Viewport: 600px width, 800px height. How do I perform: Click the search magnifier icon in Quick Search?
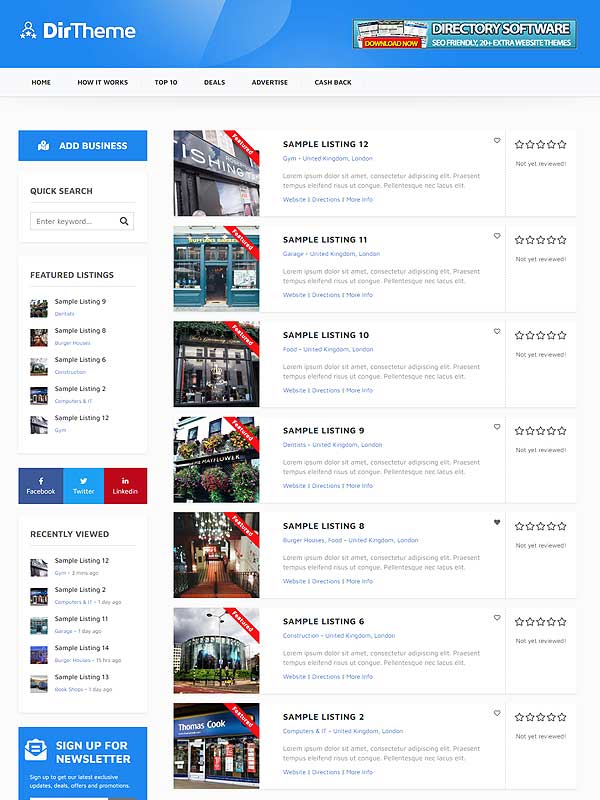pyautogui.click(x=124, y=222)
